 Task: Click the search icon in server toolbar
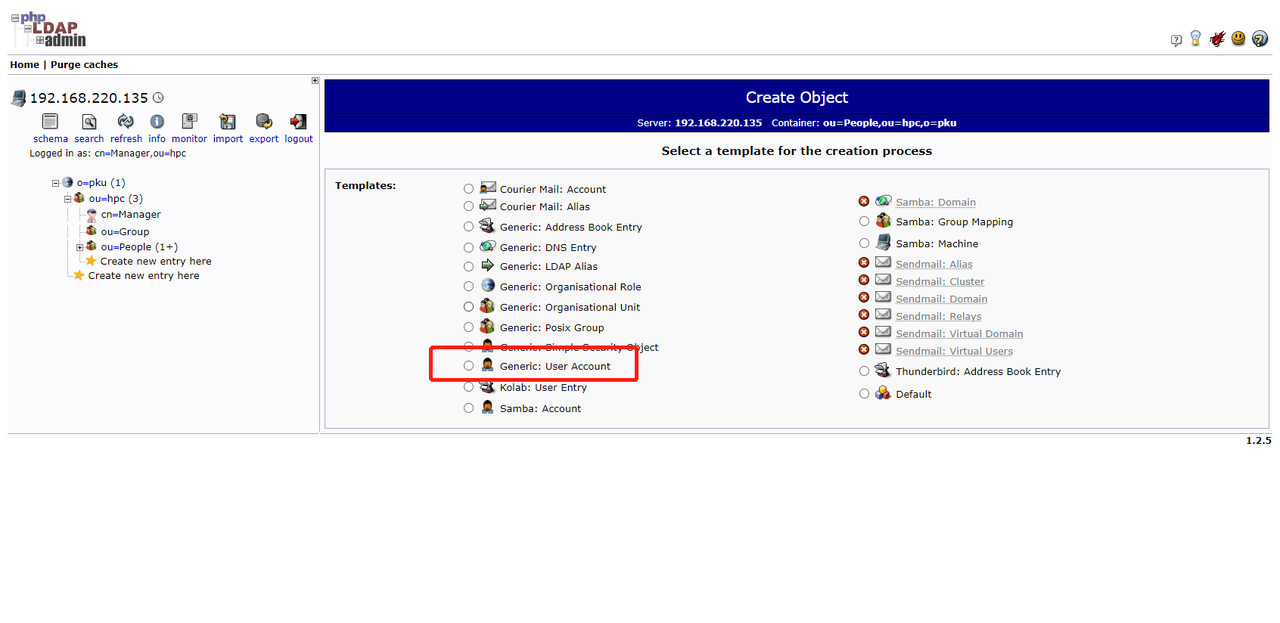coord(89,122)
